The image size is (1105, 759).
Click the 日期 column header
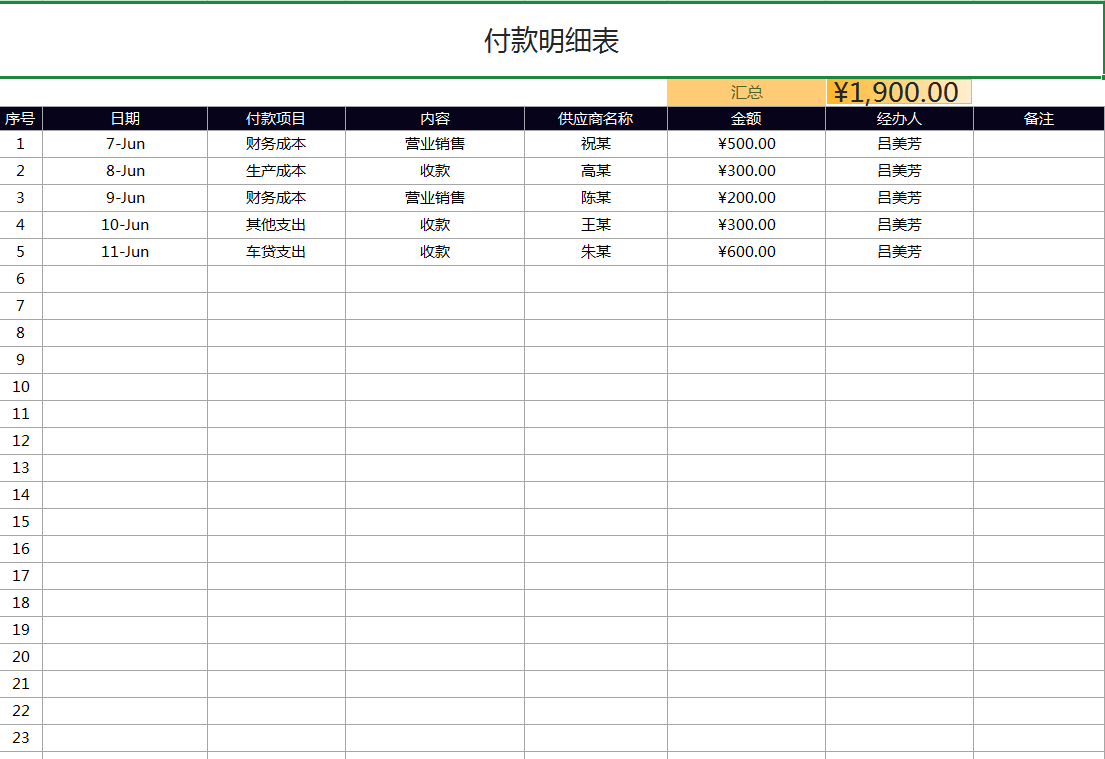pos(125,118)
